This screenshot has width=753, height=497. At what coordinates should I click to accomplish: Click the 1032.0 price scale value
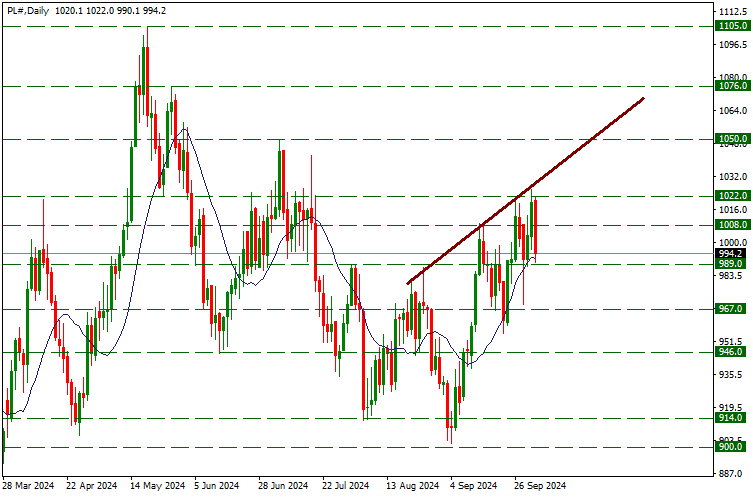click(733, 177)
